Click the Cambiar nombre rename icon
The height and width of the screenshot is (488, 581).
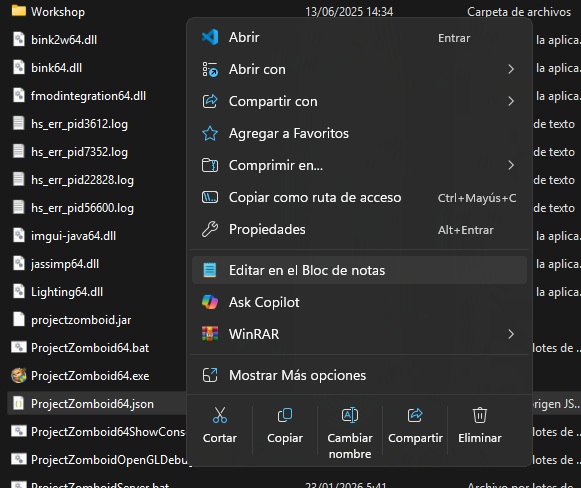pyautogui.click(x=350, y=415)
